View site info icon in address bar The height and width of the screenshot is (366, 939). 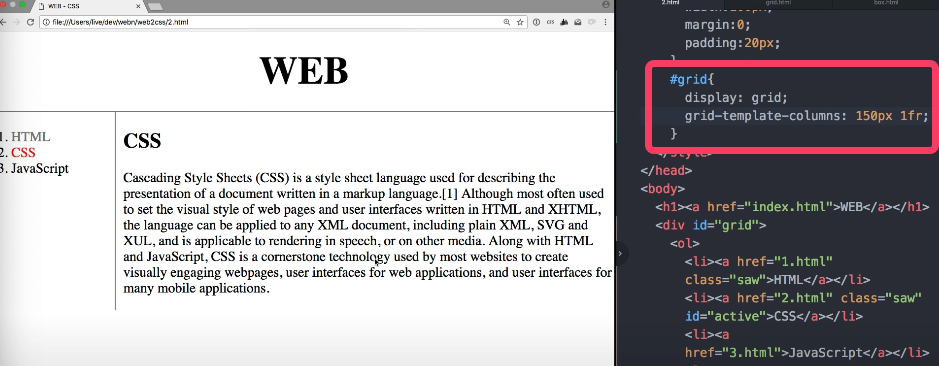coord(46,22)
